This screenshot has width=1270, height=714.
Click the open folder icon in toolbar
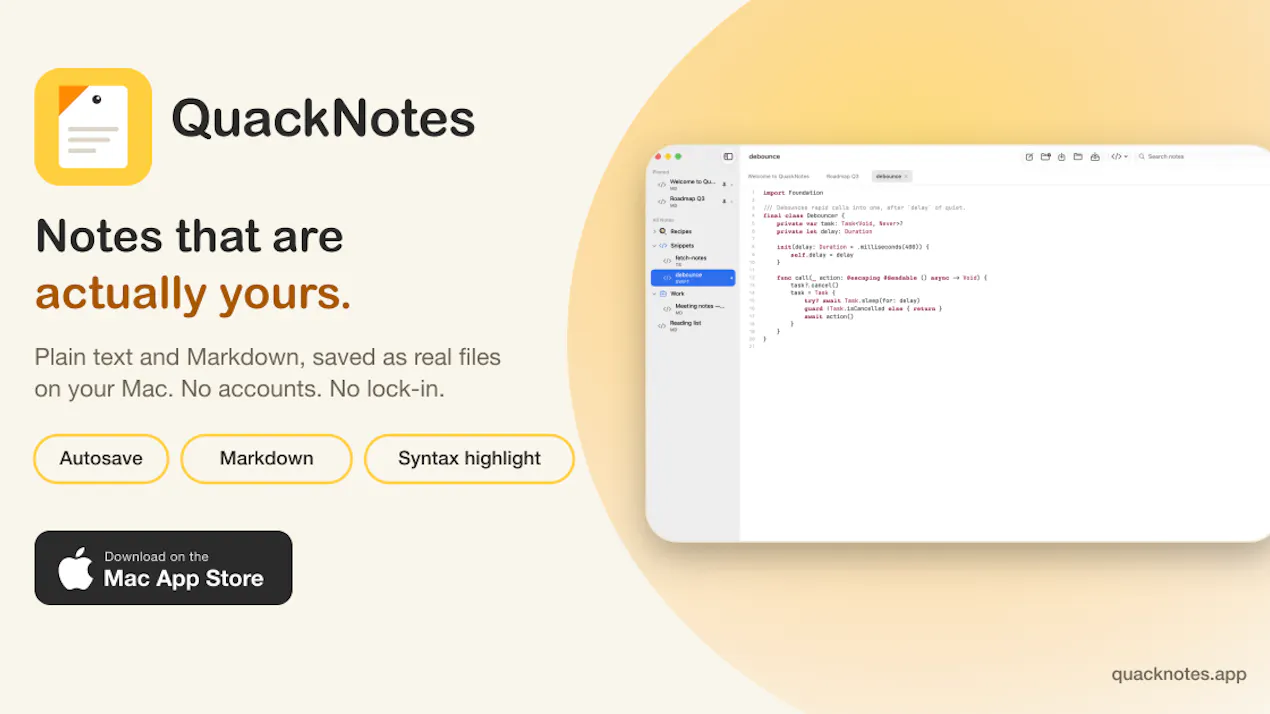point(1078,156)
